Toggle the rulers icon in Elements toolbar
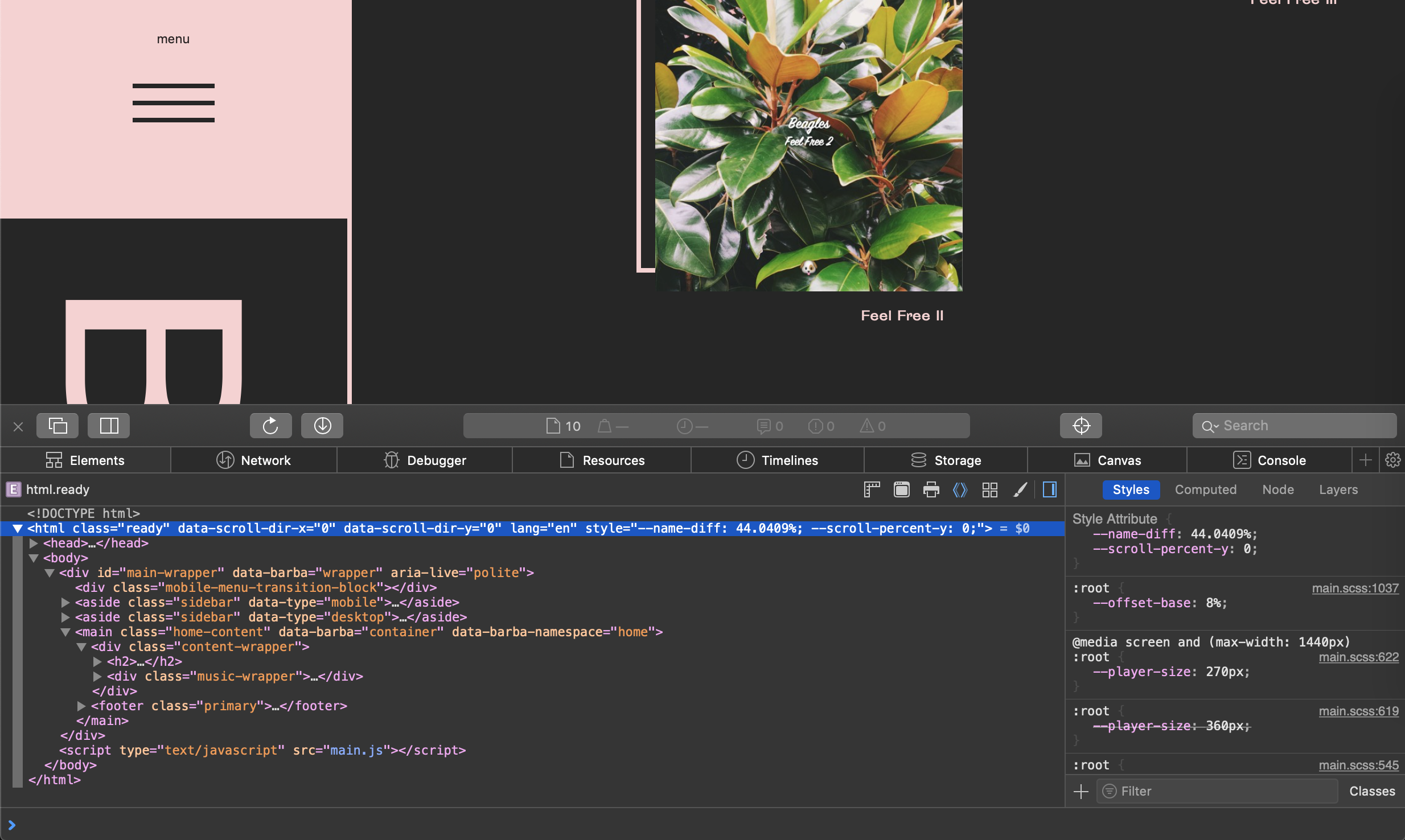Image resolution: width=1405 pixels, height=840 pixels. [x=872, y=489]
